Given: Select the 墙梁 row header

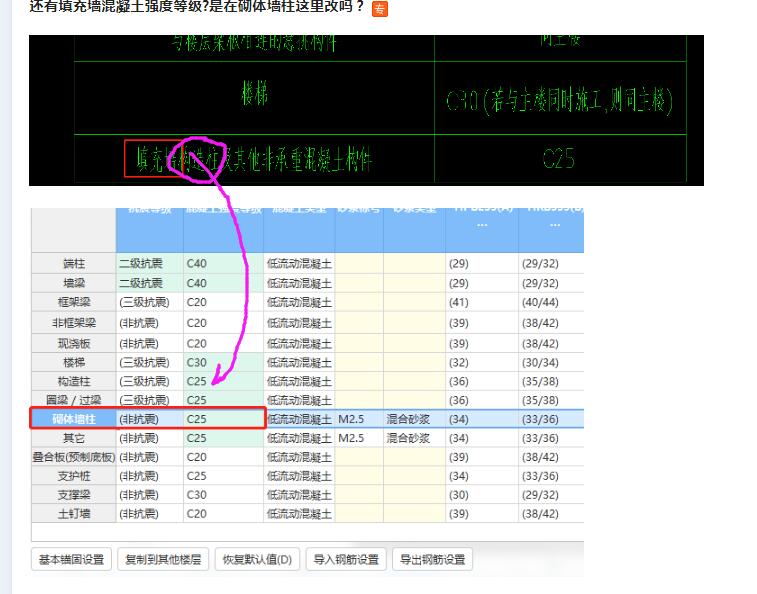Looking at the screenshot, I should pyautogui.click(x=74, y=283).
